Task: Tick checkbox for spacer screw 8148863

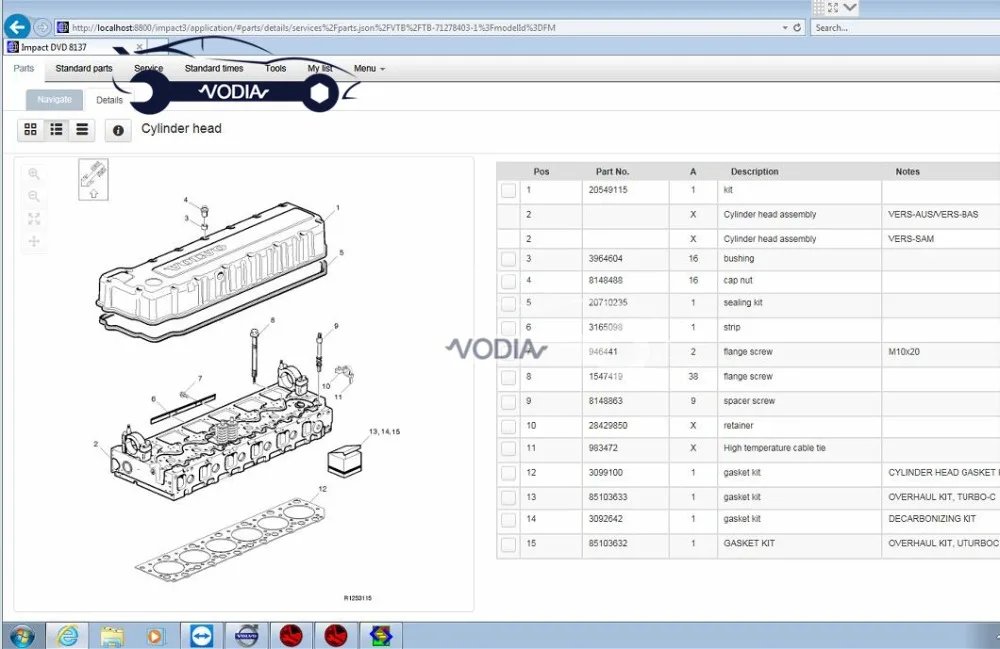Action: coord(508,402)
